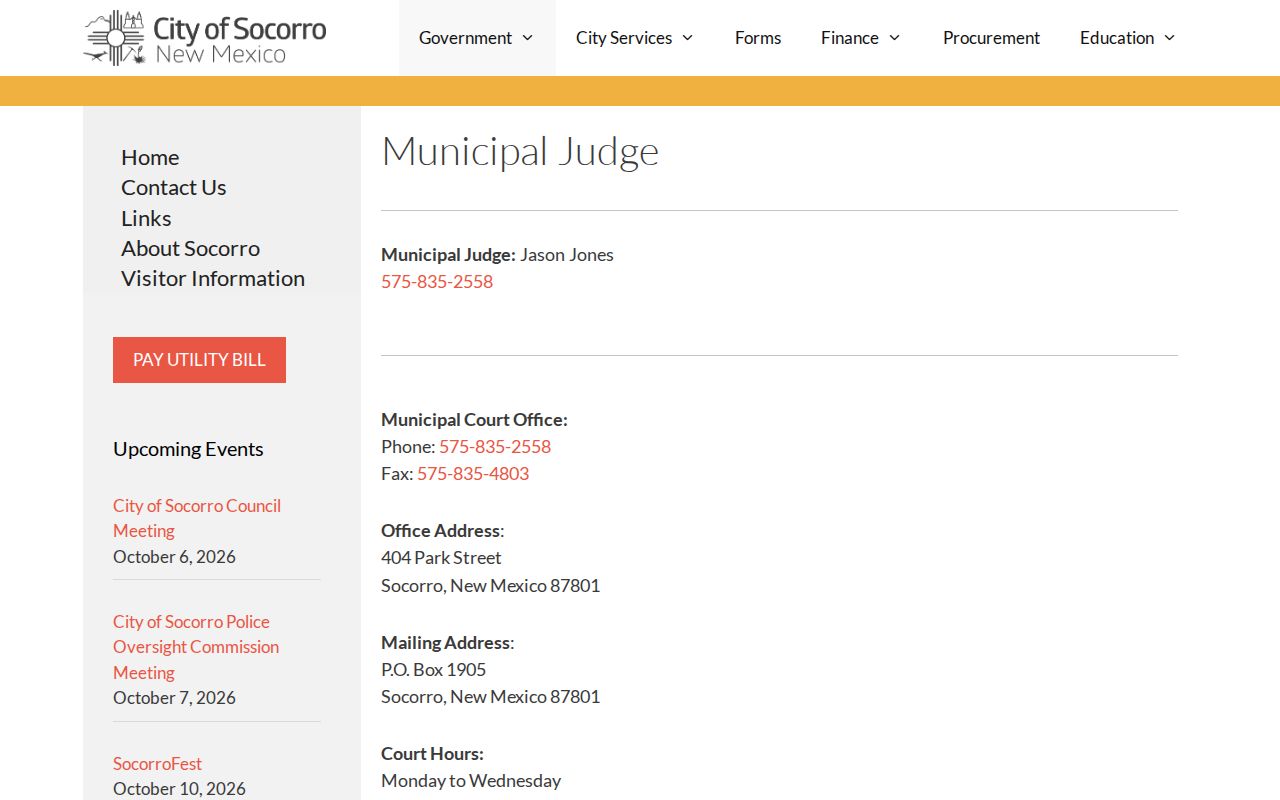Image resolution: width=1280 pixels, height=800 pixels.
Task: Open the Contact Us sidebar link
Action: pyautogui.click(x=174, y=187)
